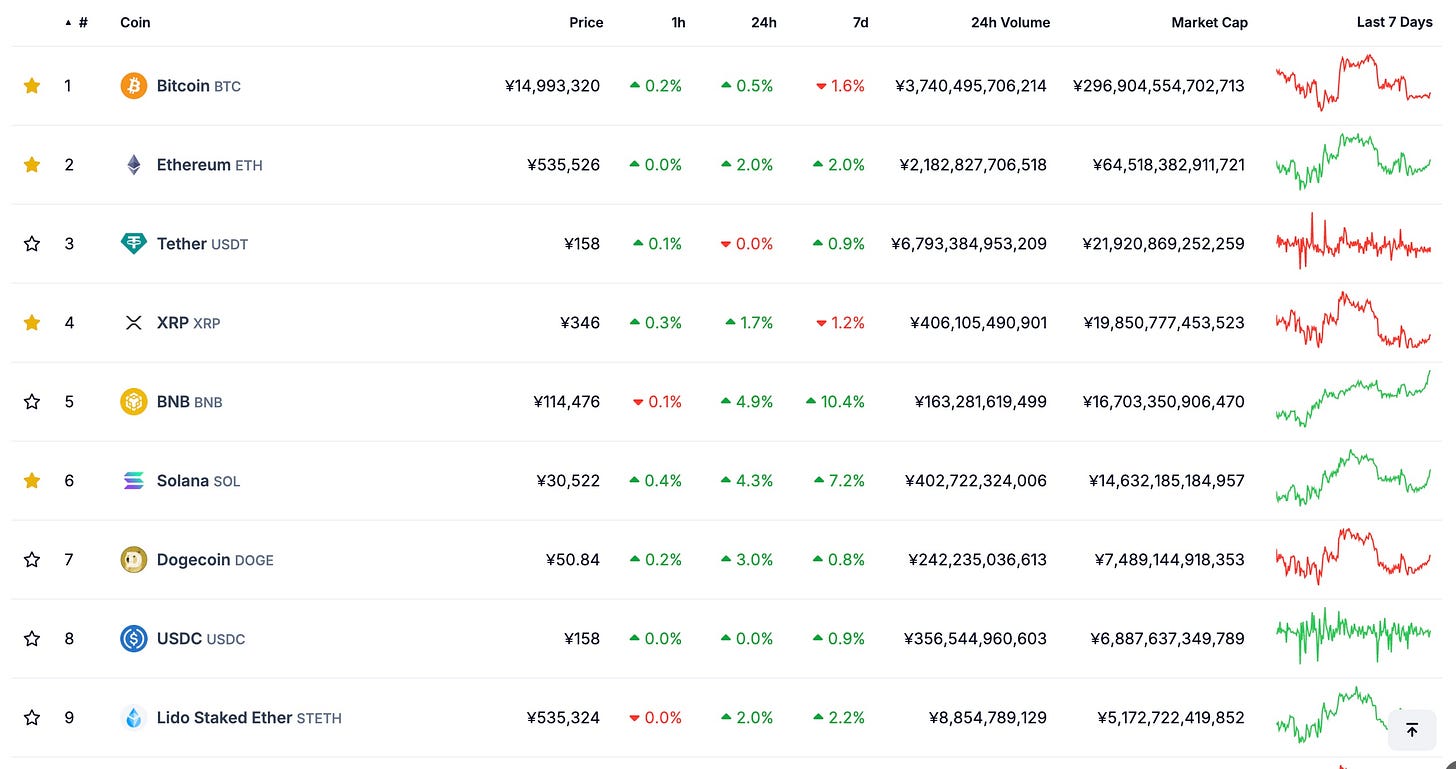Click BNB 24h change 4.9%

pos(747,402)
